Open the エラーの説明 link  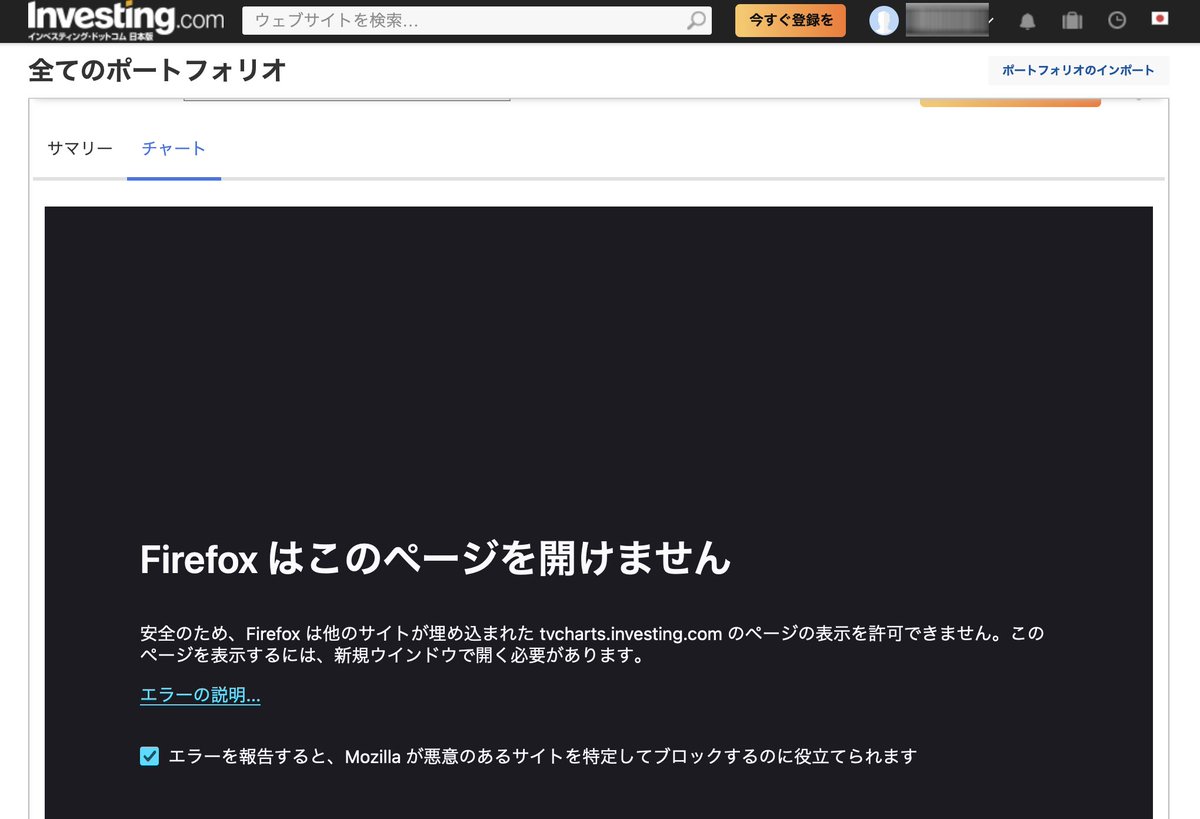tap(200, 695)
